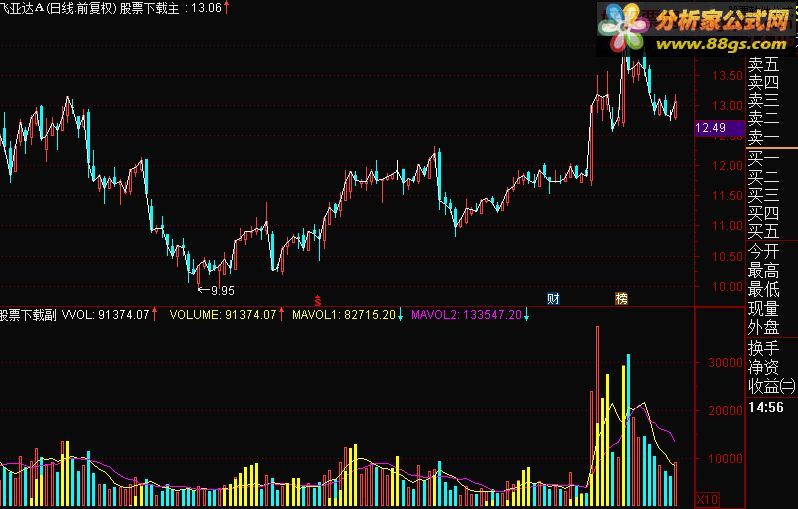Click the 股票下载主 : 13.06 indicator value

174,8
